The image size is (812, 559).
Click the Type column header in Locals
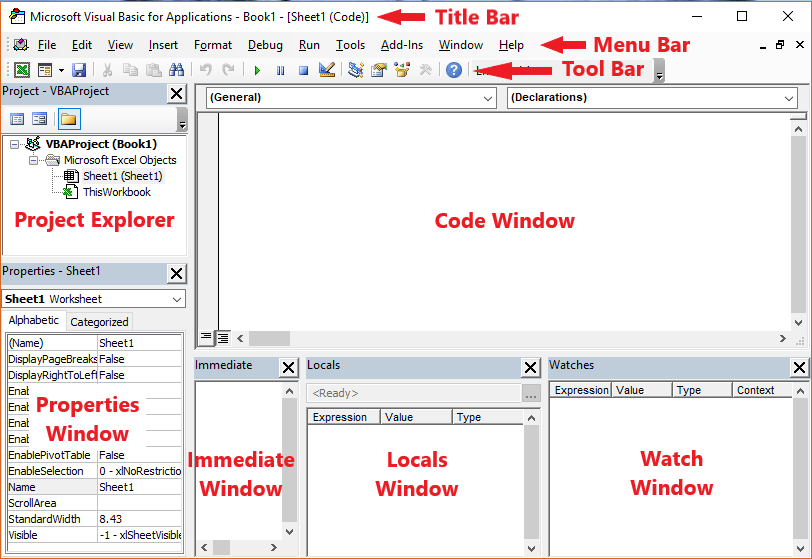point(488,417)
